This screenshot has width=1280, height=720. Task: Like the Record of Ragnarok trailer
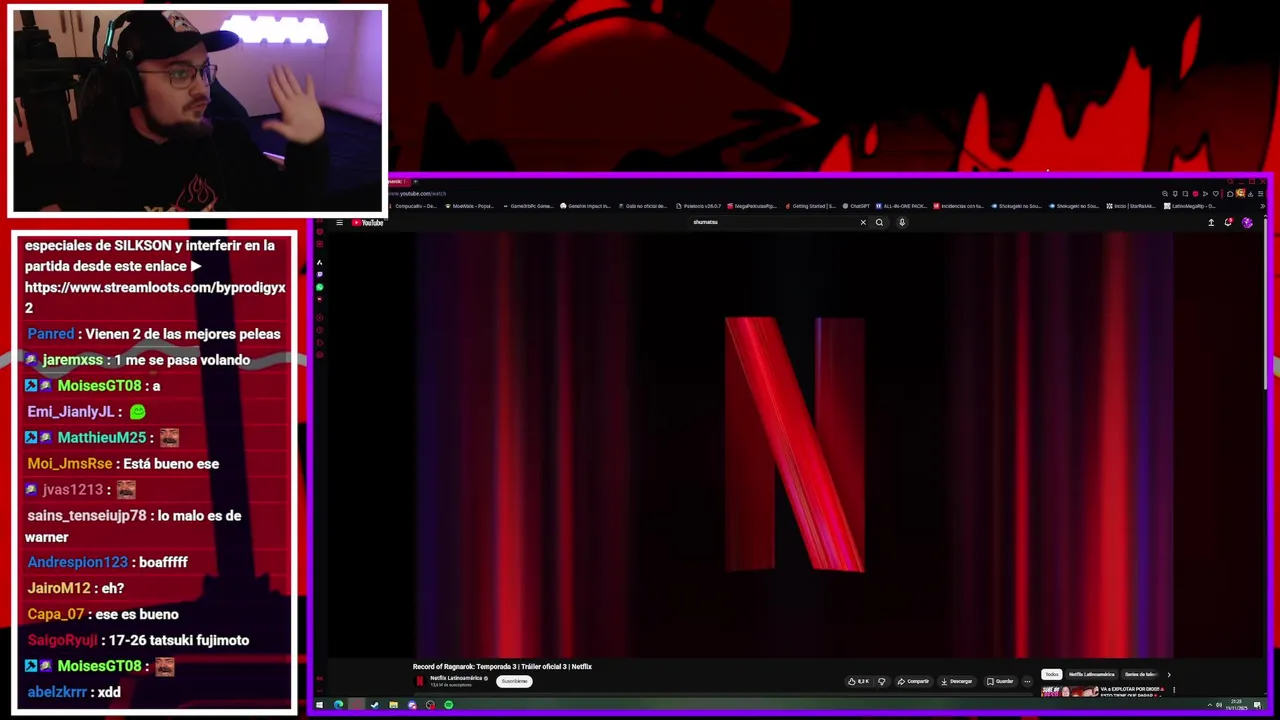pos(858,681)
